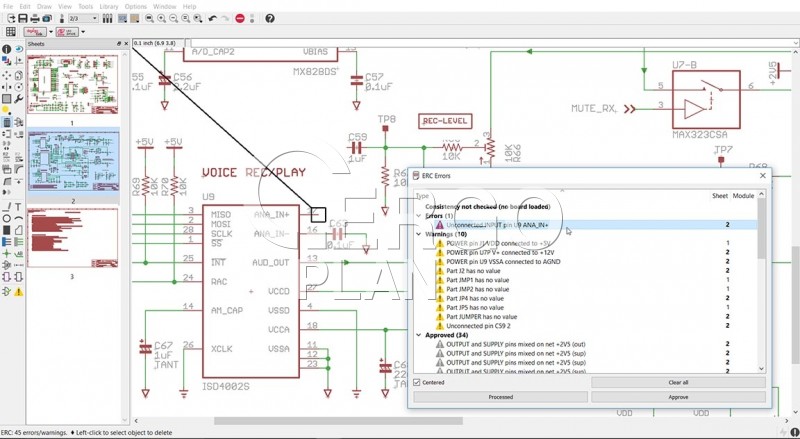
Task: Open Help via question mark icon
Action: point(270,18)
